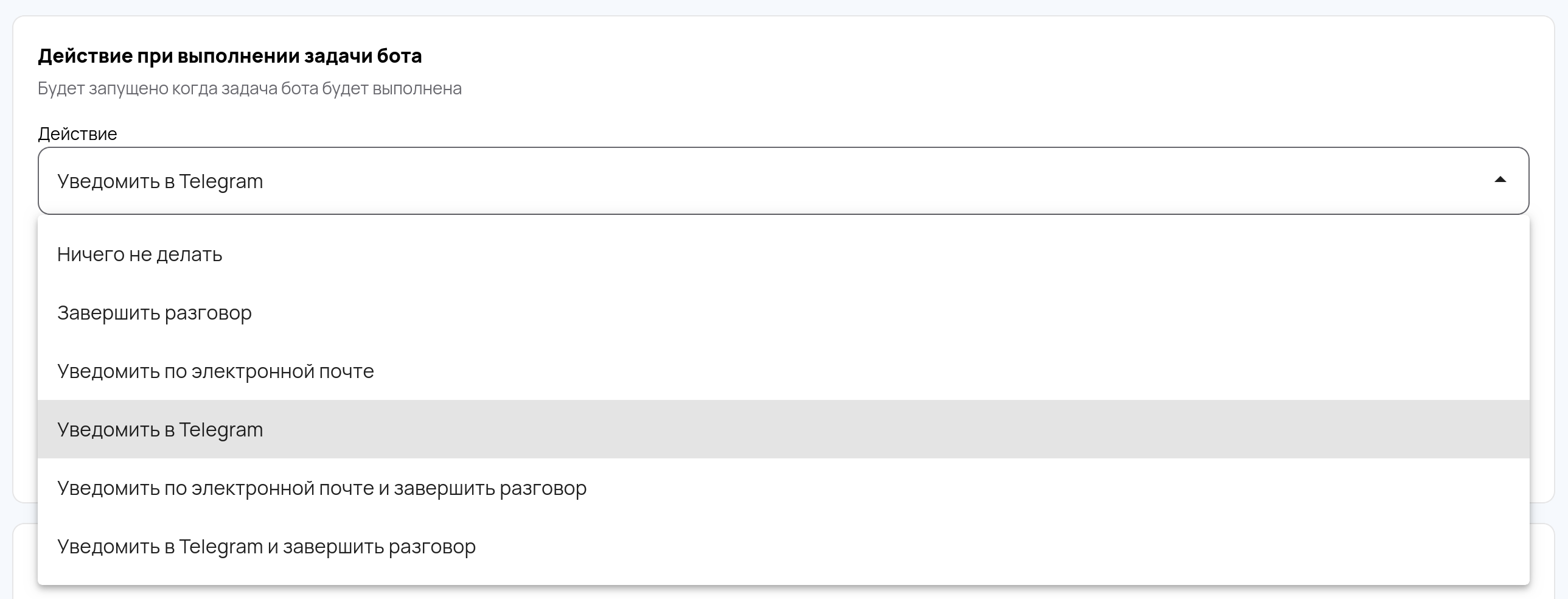Click the subtitle "Будет запущено когда задача бота будет выполнена"
The image size is (1568, 599).
tap(249, 89)
